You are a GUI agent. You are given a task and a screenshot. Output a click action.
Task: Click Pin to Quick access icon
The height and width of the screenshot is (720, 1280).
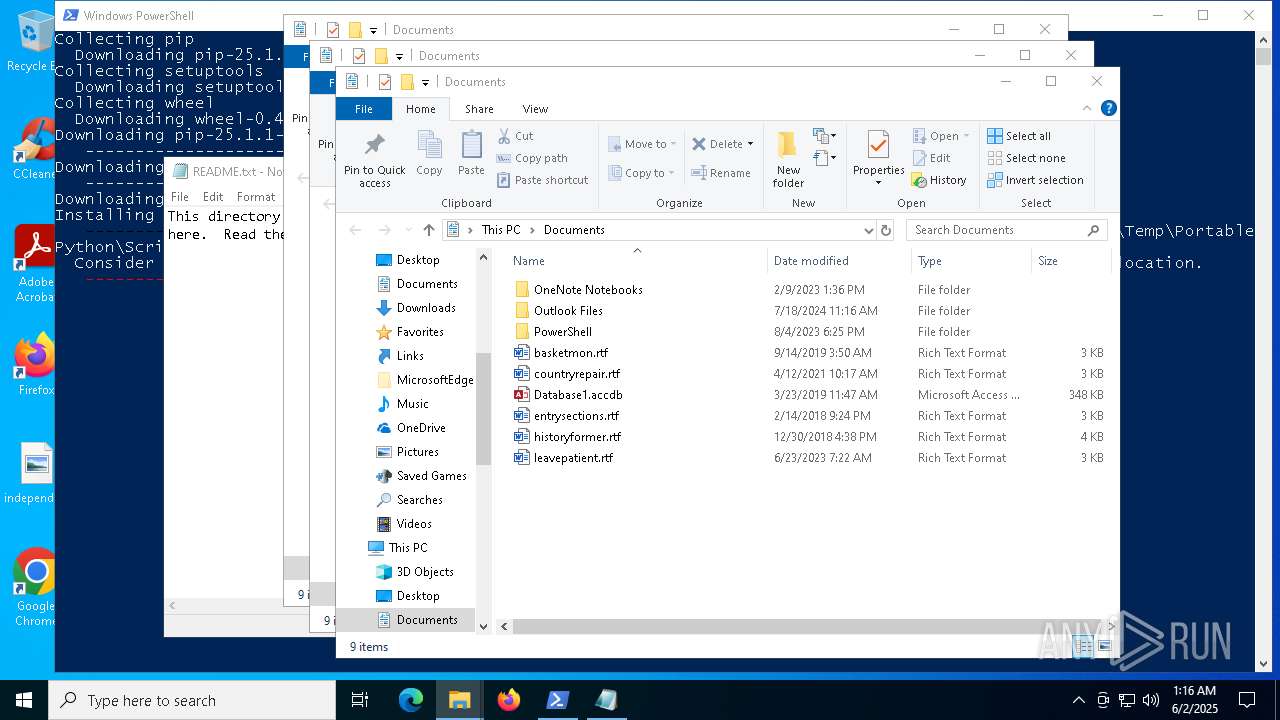click(375, 159)
